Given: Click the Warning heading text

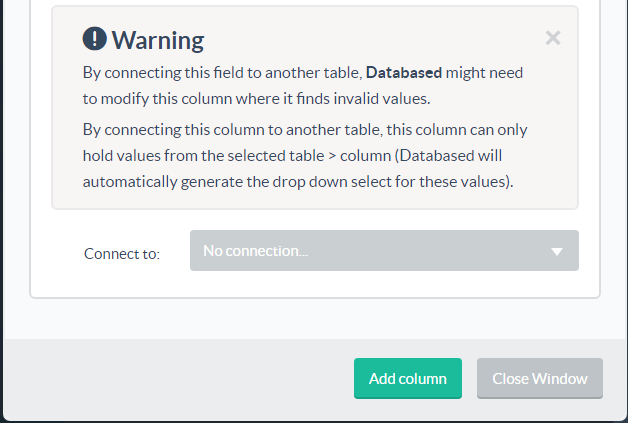Looking at the screenshot, I should [x=158, y=40].
